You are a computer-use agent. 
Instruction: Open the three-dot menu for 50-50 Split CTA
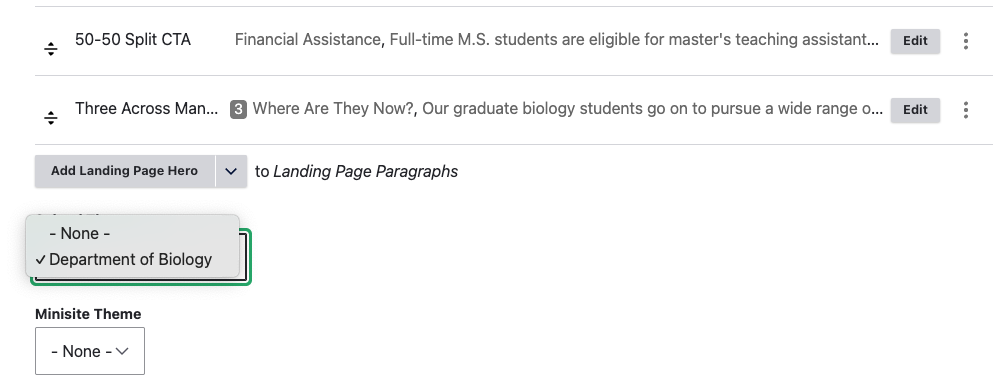[965, 41]
